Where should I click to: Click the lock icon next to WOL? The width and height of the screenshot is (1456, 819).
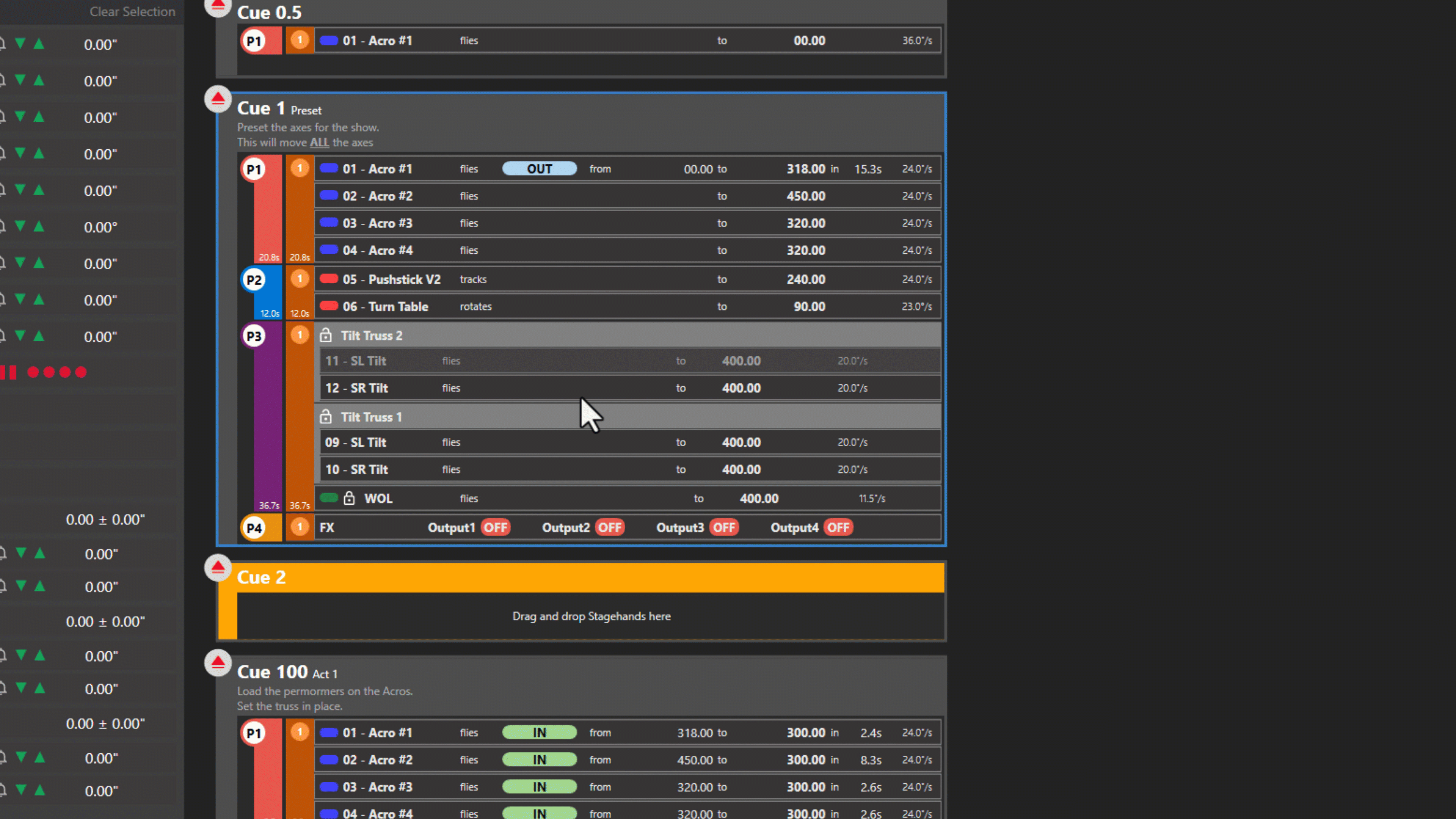coord(349,498)
